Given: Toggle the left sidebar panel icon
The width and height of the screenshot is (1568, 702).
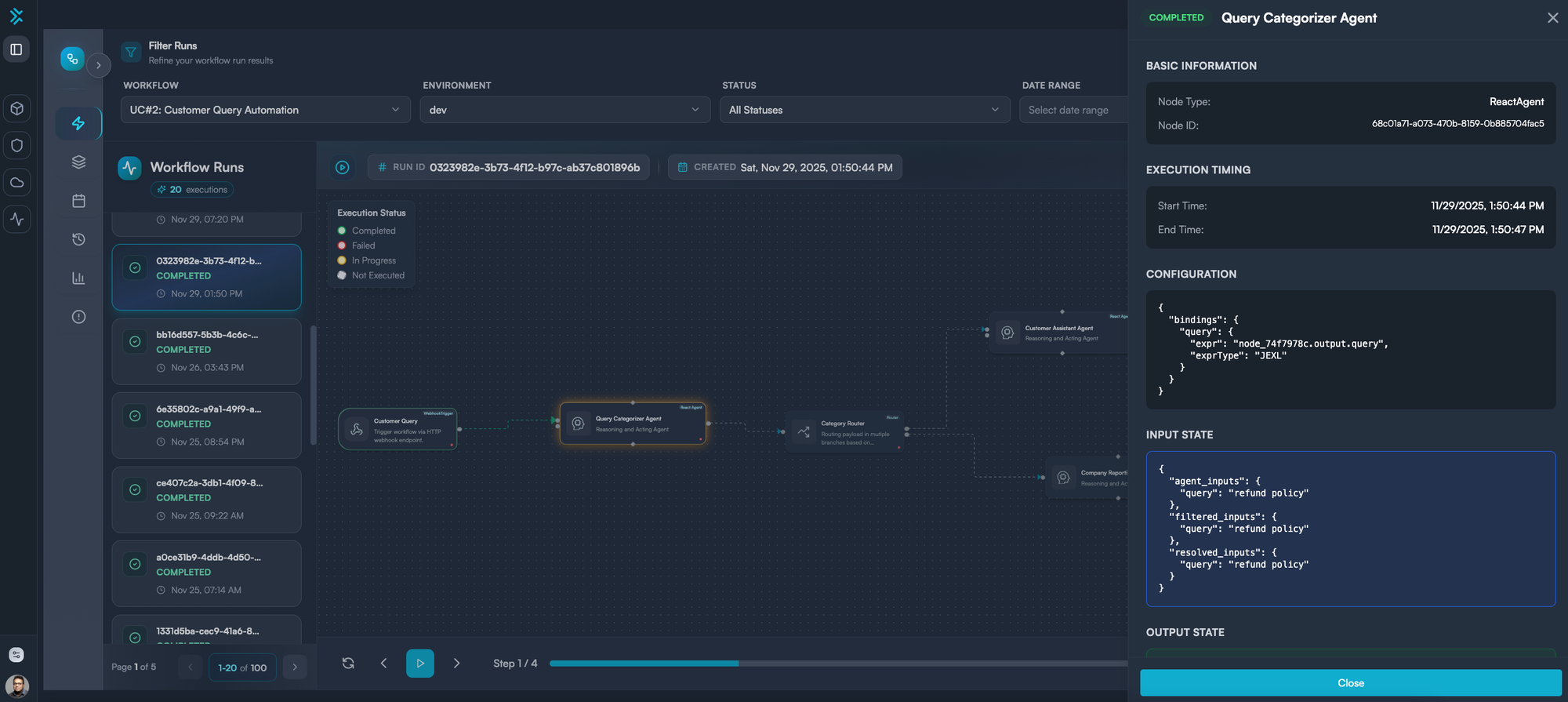Looking at the screenshot, I should 16,49.
